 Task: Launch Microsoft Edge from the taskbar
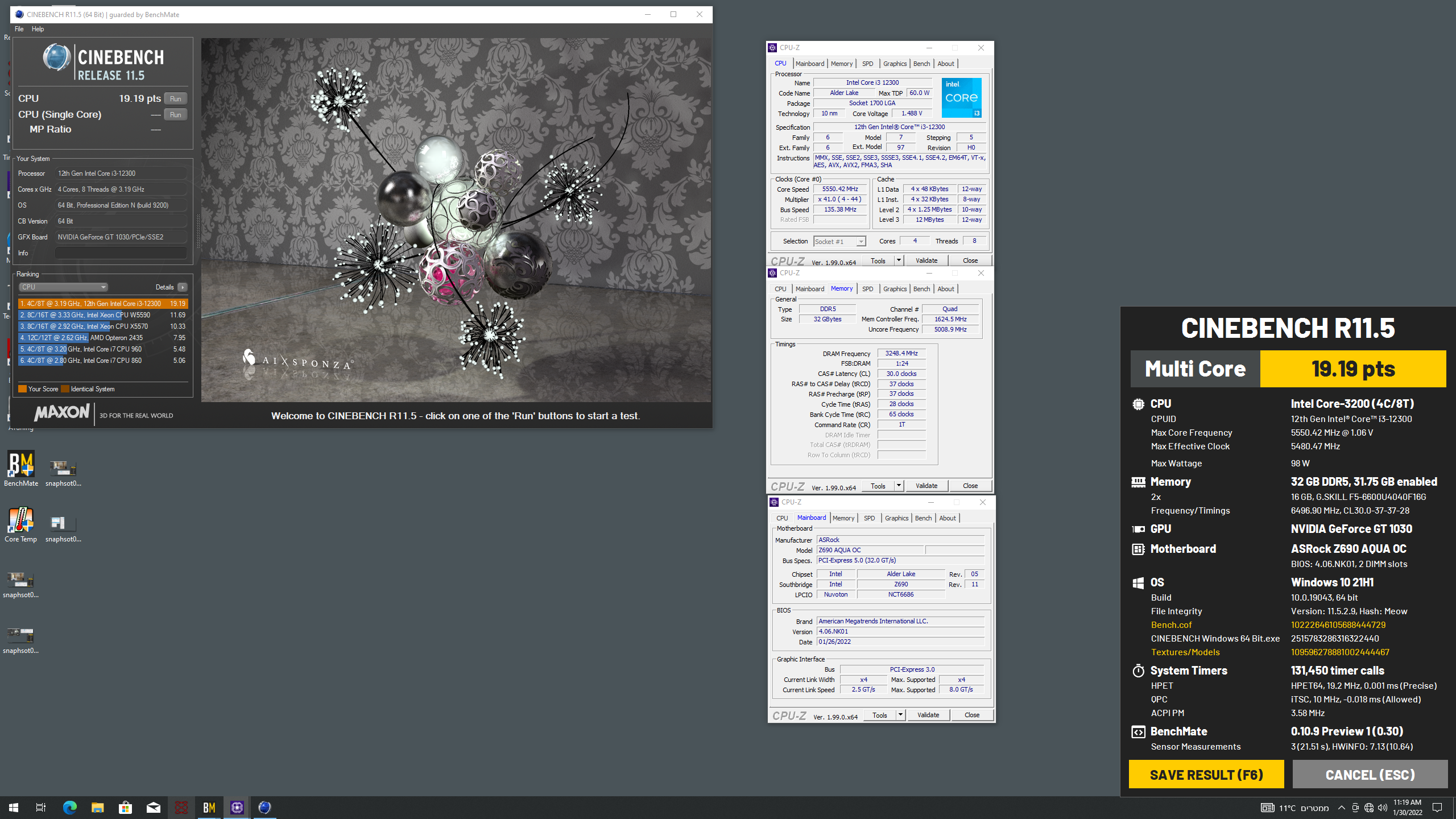pos(69,808)
